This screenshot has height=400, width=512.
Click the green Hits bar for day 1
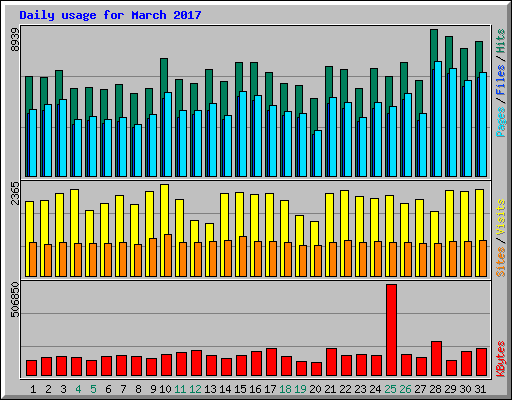tap(29, 93)
